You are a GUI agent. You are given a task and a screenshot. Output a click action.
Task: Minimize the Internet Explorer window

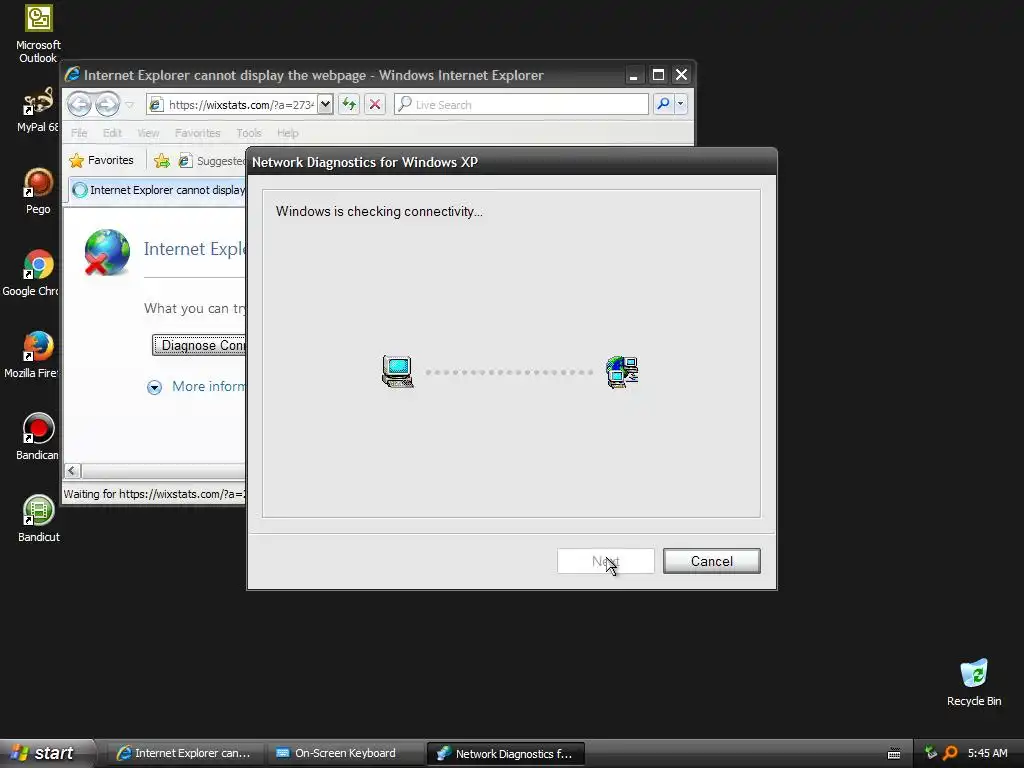(x=633, y=75)
